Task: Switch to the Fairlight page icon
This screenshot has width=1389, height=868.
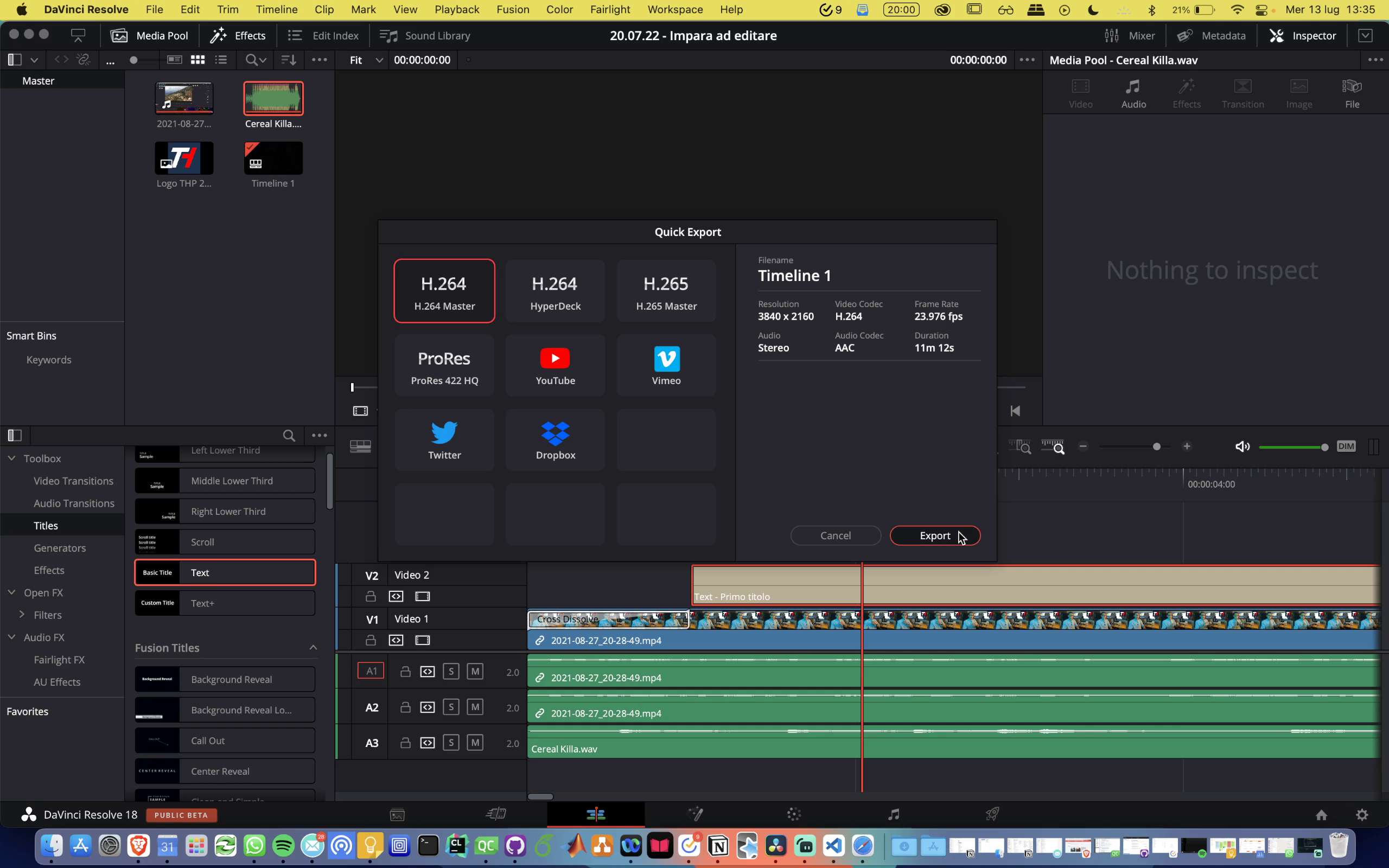Action: tap(894, 815)
